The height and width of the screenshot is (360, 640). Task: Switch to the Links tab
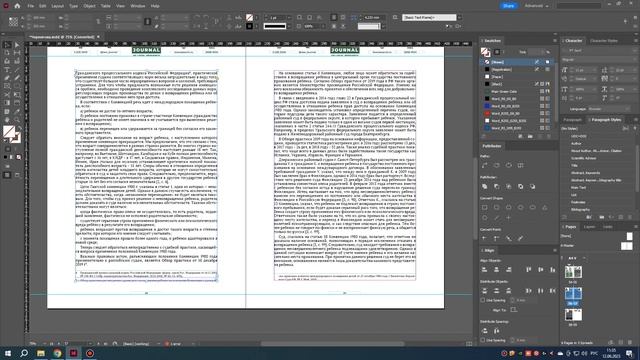[608, 227]
